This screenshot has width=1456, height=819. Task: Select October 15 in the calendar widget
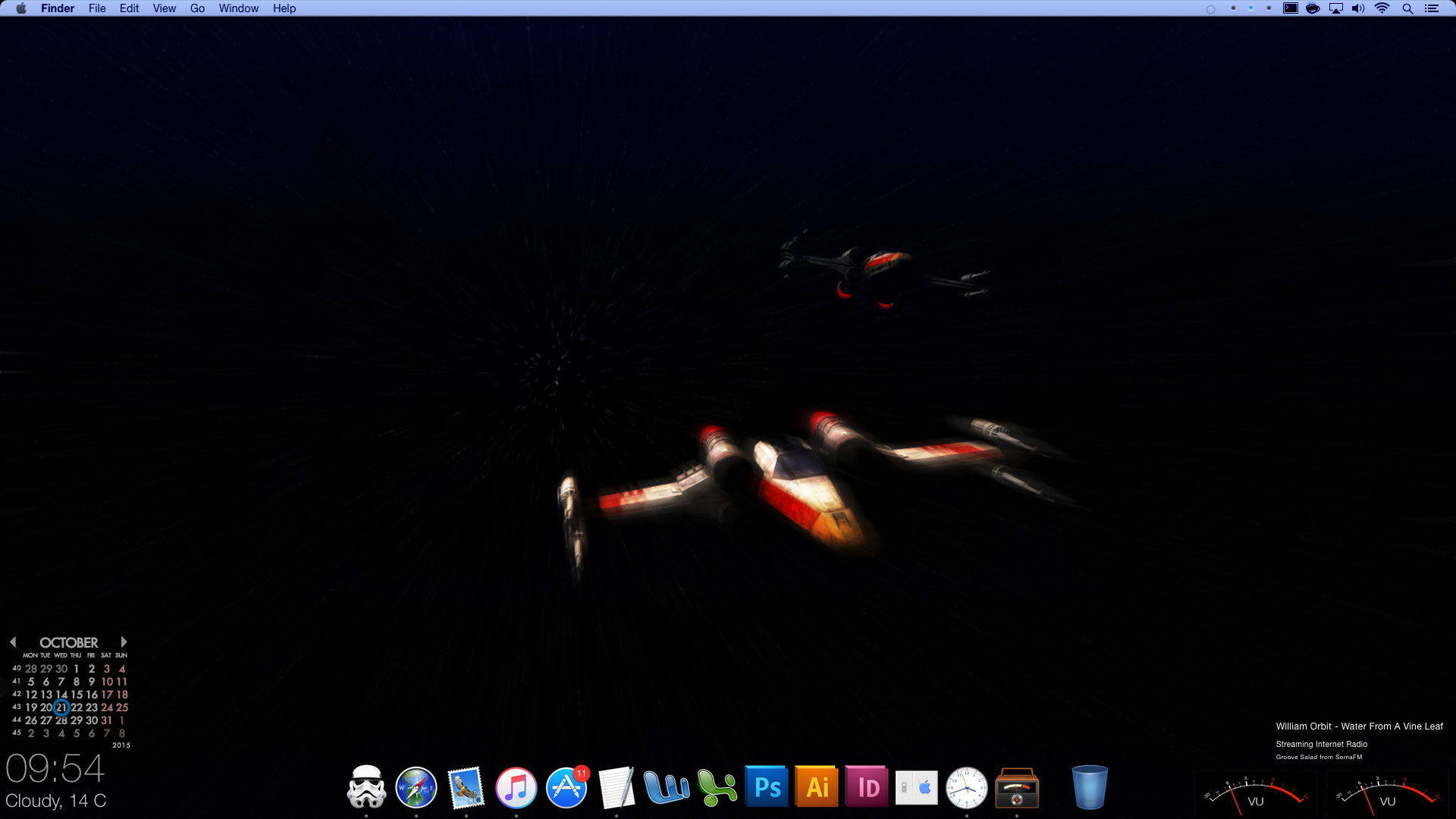point(77,695)
